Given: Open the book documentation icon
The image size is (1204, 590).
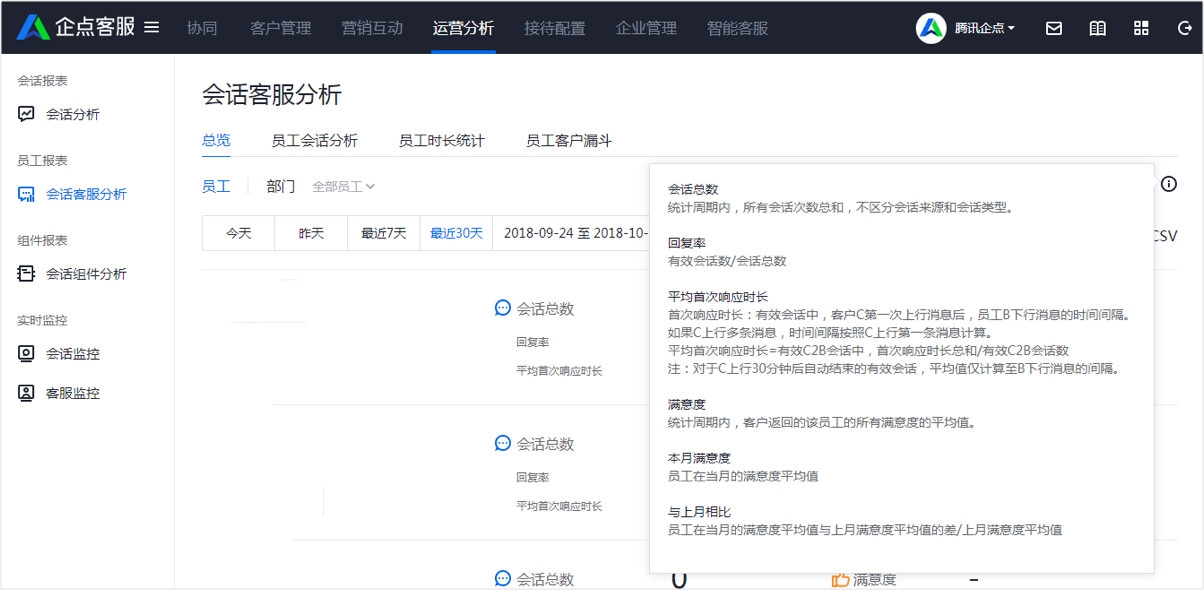Looking at the screenshot, I should (x=1097, y=28).
